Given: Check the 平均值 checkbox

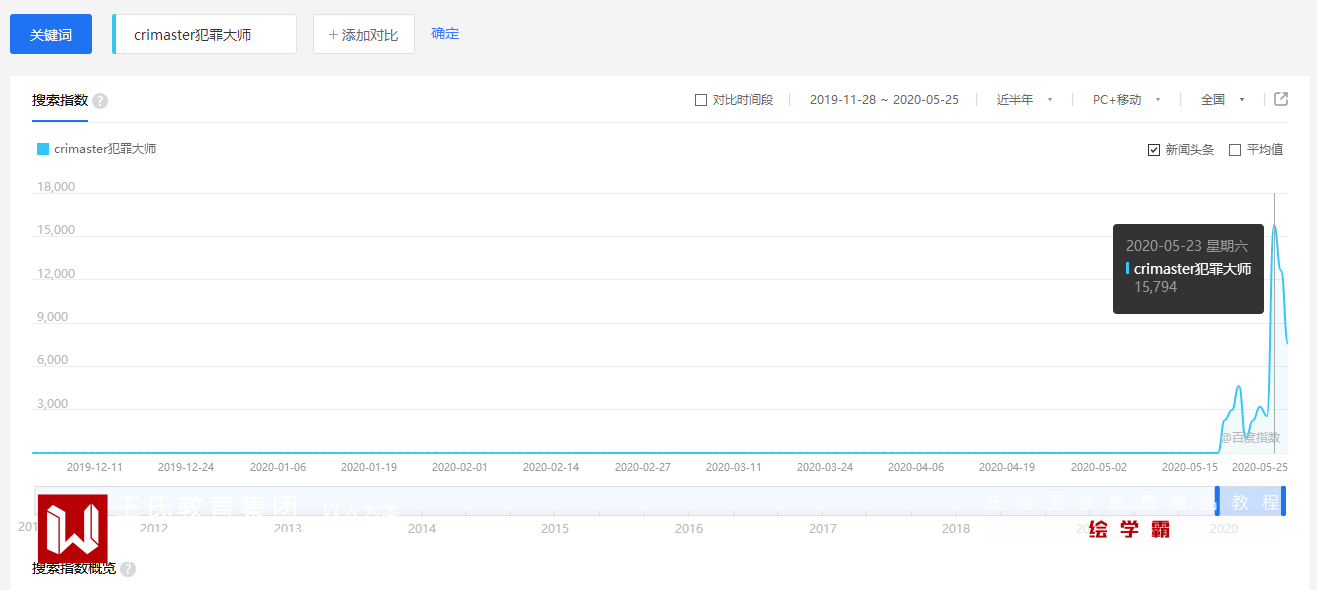Looking at the screenshot, I should 1235,150.
